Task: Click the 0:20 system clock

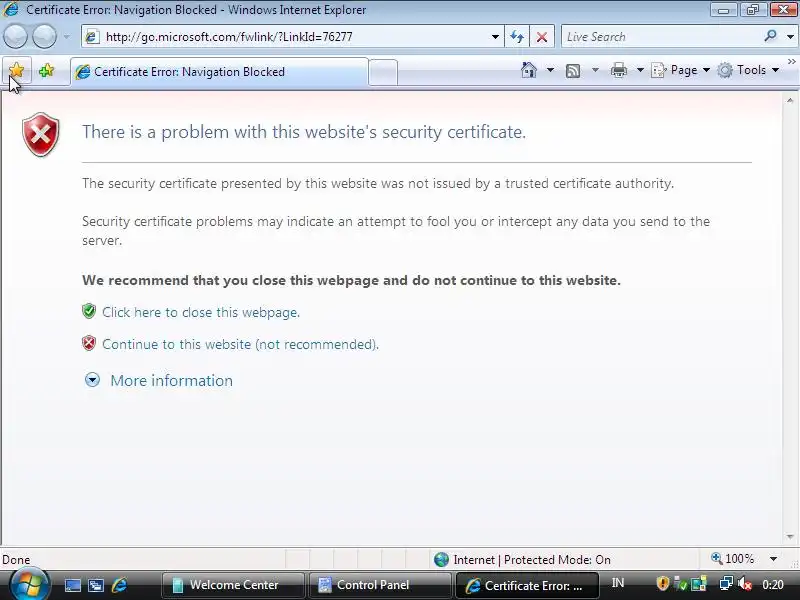Action: pyautogui.click(x=772, y=584)
